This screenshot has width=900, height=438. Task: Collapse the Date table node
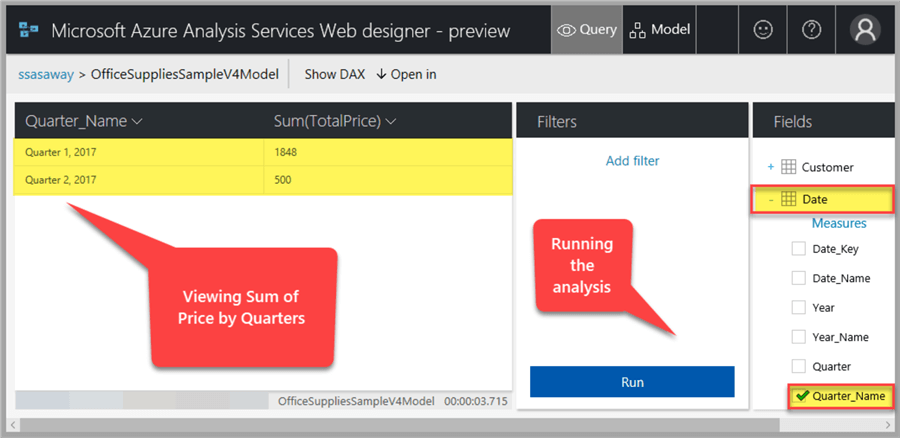[x=771, y=200]
